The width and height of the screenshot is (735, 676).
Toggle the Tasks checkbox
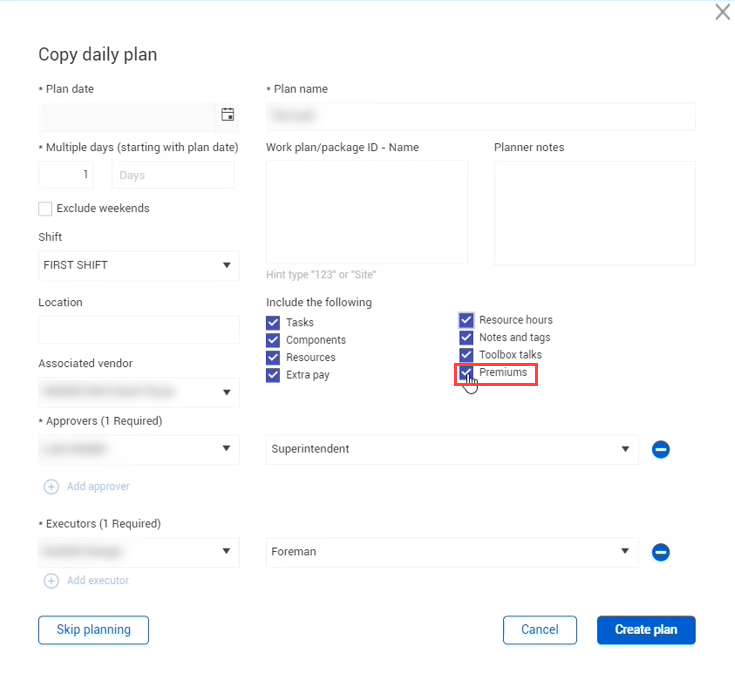[x=273, y=323]
